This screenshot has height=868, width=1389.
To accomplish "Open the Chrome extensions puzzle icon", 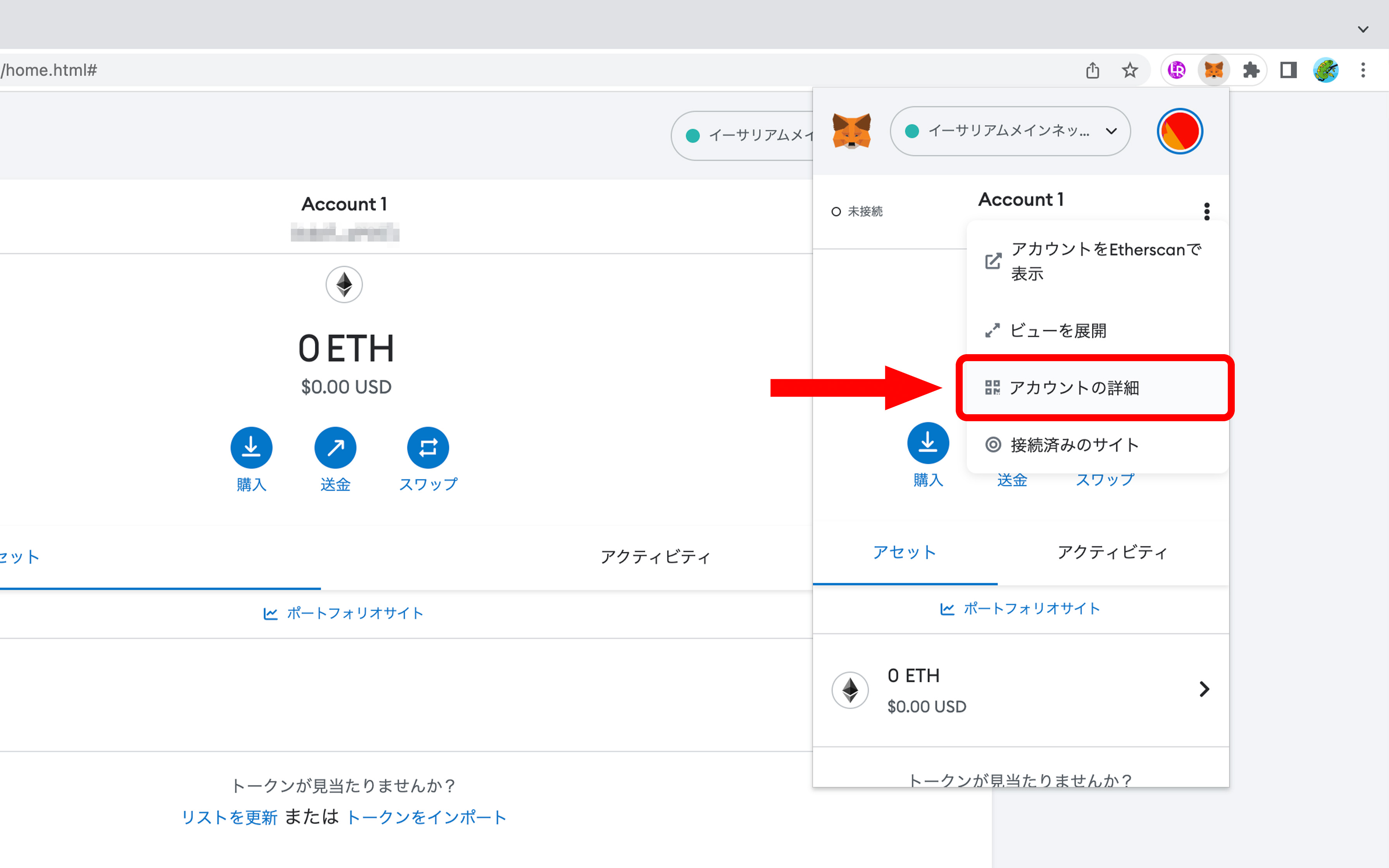I will tap(1251, 70).
